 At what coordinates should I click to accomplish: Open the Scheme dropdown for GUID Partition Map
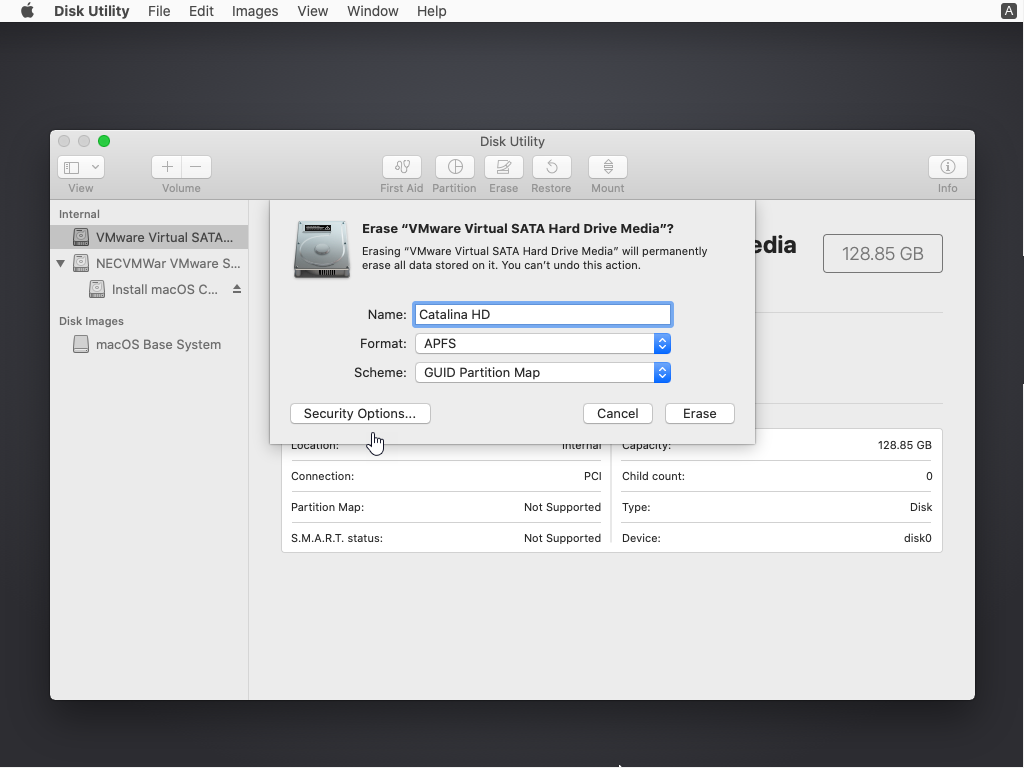542,372
